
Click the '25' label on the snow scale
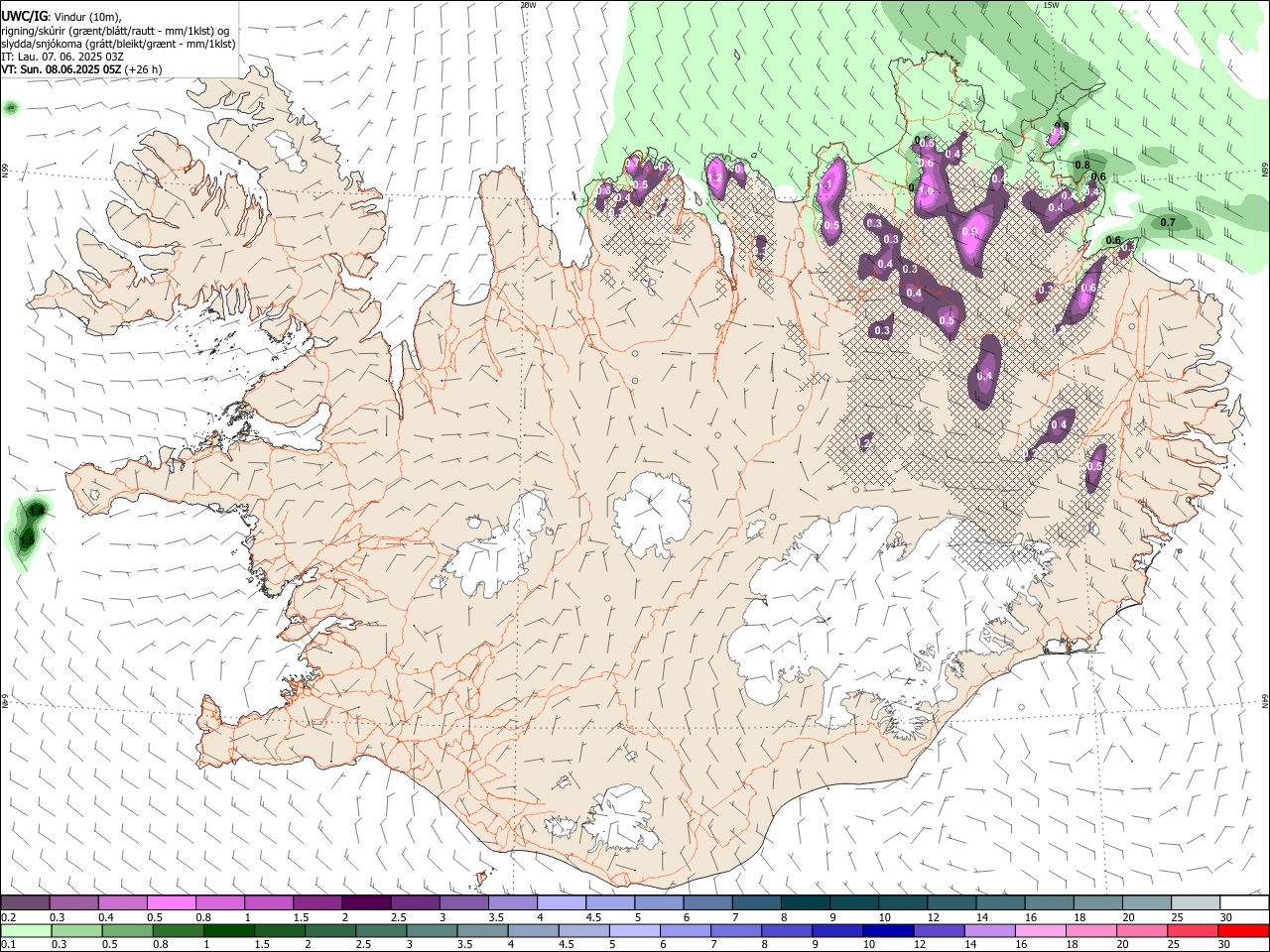point(1177,918)
